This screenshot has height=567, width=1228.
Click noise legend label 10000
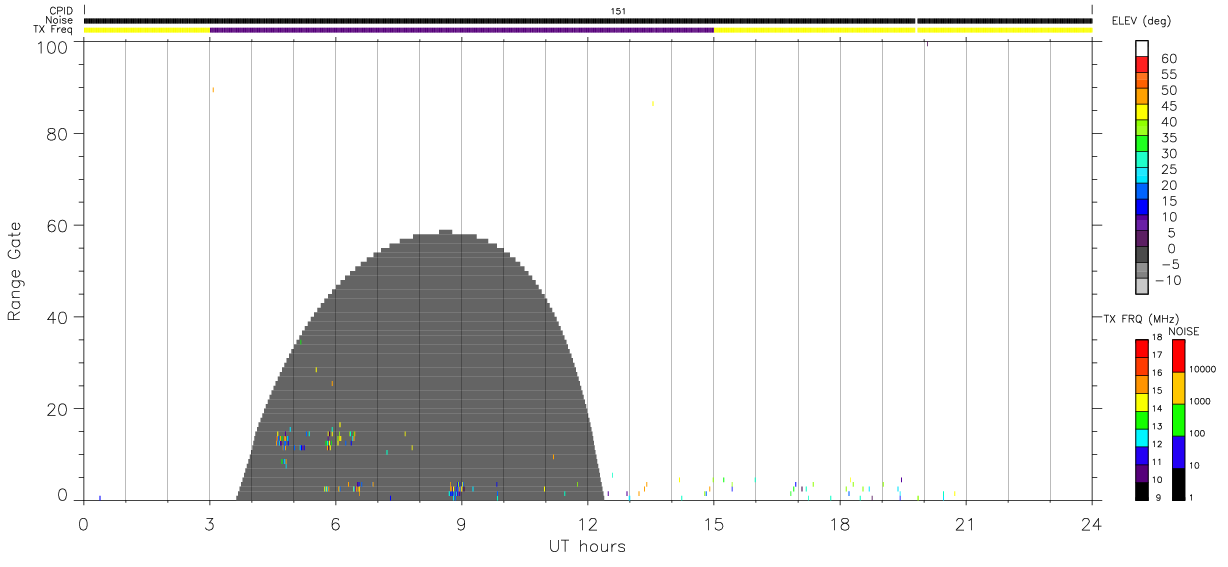point(1203,369)
